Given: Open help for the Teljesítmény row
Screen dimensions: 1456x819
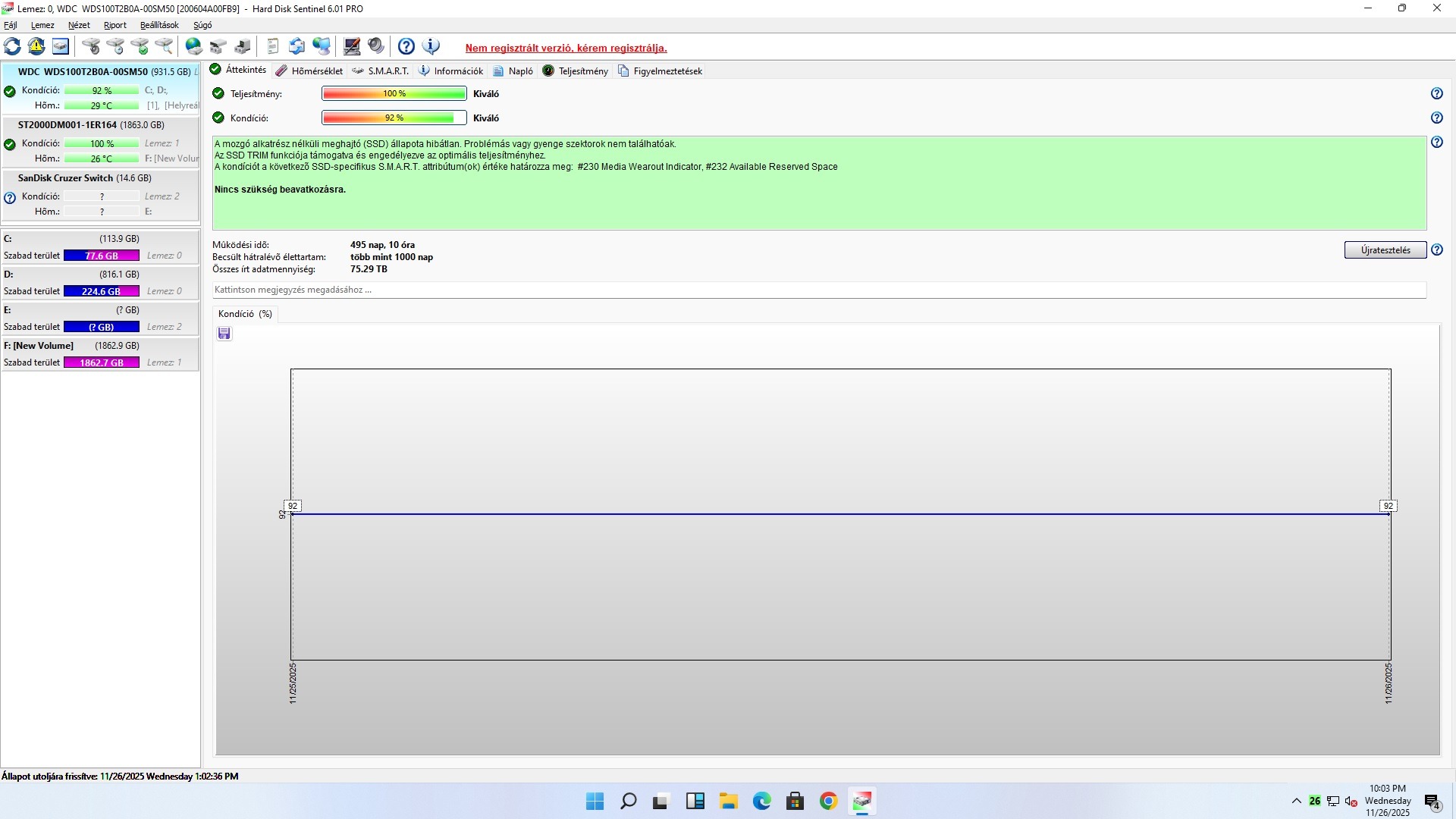Looking at the screenshot, I should (x=1436, y=94).
